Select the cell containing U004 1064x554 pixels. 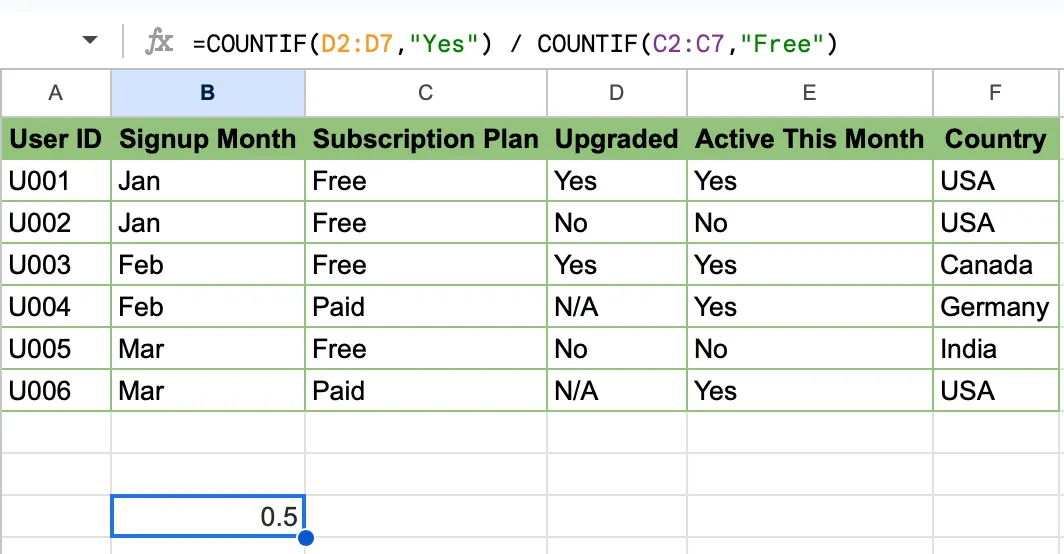(56, 307)
